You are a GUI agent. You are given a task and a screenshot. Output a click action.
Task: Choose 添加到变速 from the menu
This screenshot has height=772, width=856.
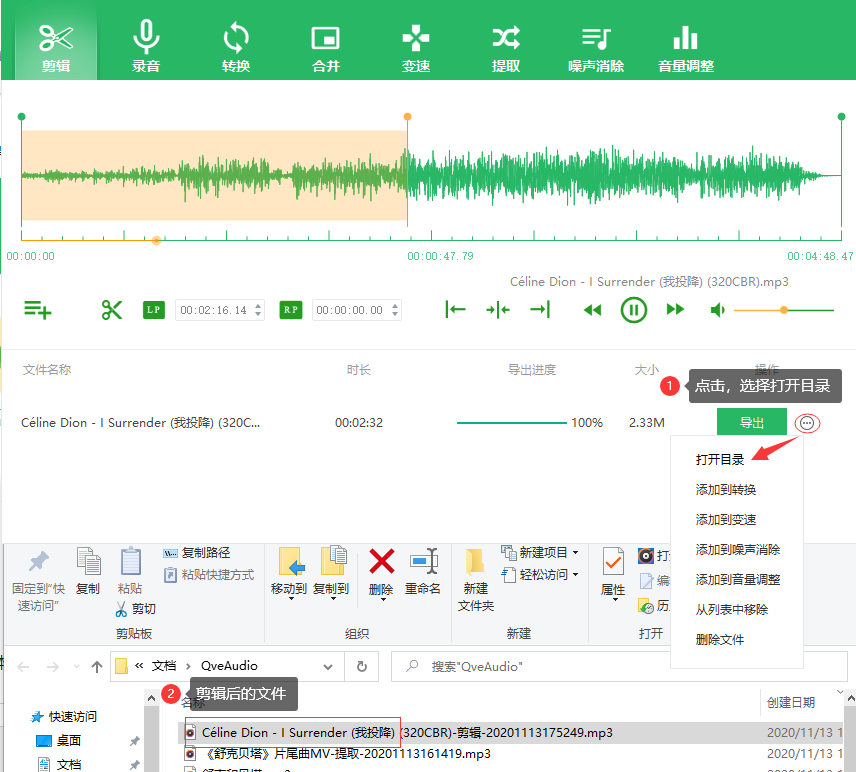pyautogui.click(x=726, y=519)
